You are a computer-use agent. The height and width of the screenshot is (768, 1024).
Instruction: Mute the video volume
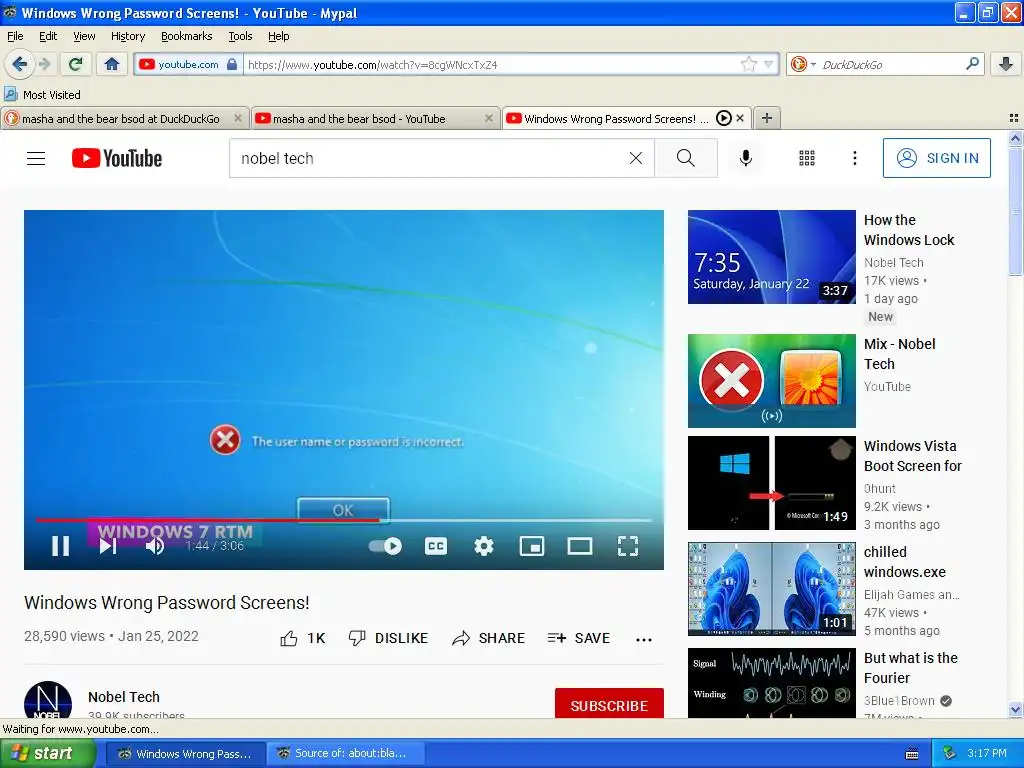155,546
